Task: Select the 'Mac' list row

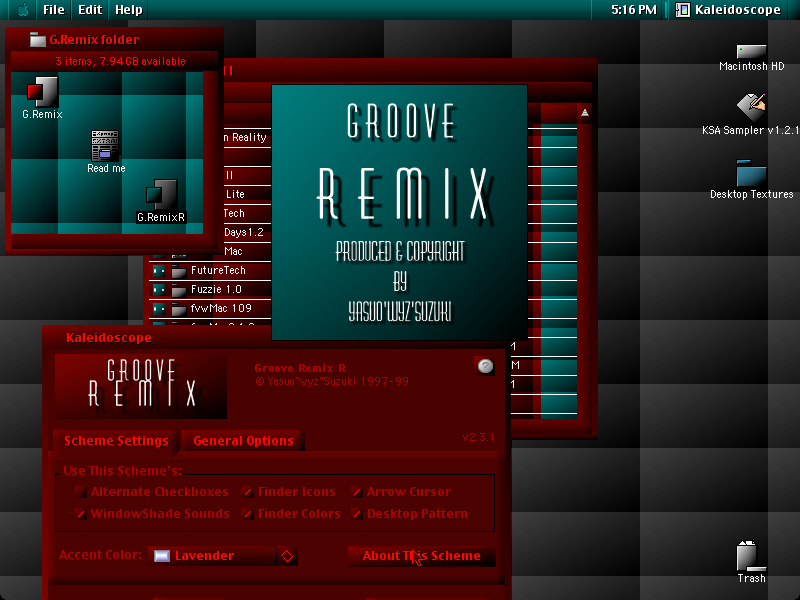Action: 247,251
